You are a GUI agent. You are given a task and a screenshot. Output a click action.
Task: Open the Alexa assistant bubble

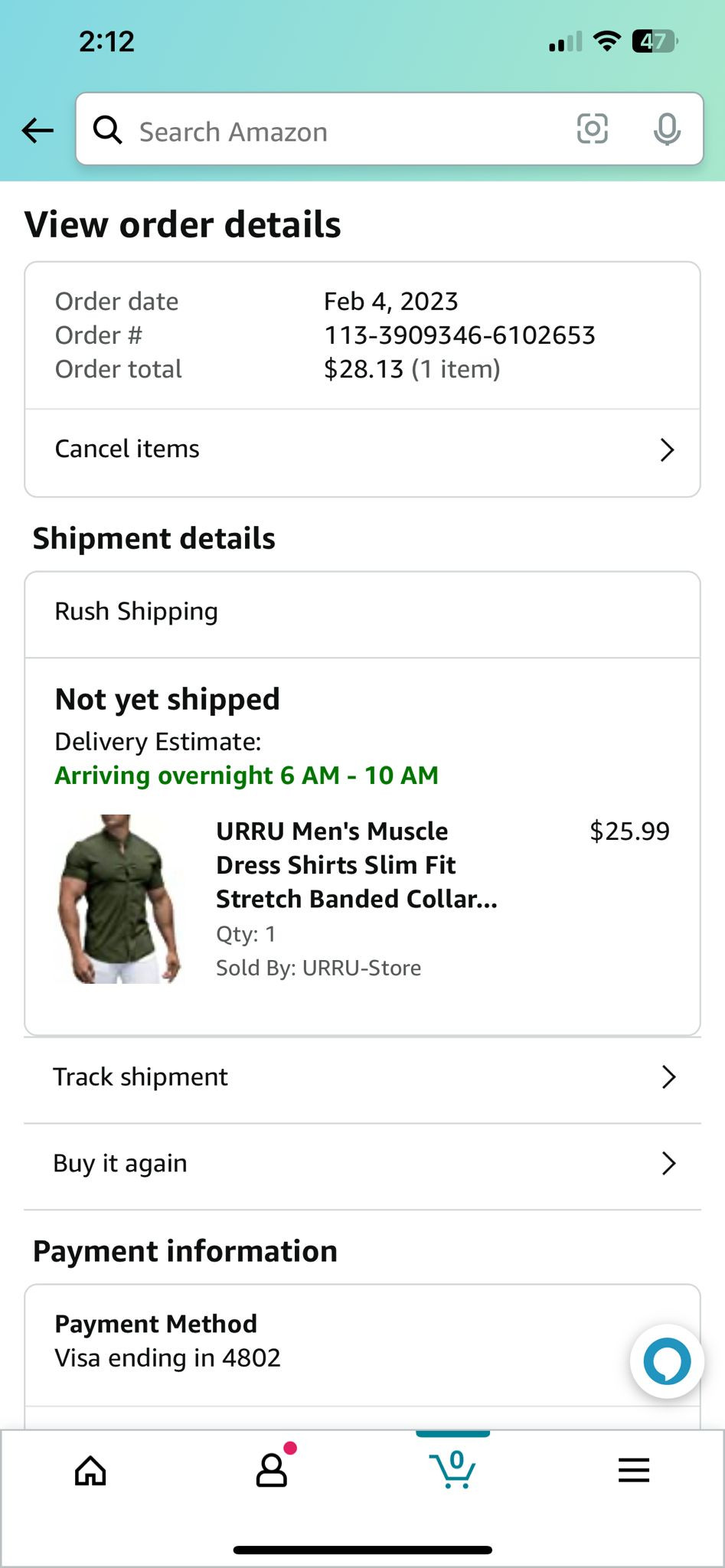point(667,1361)
